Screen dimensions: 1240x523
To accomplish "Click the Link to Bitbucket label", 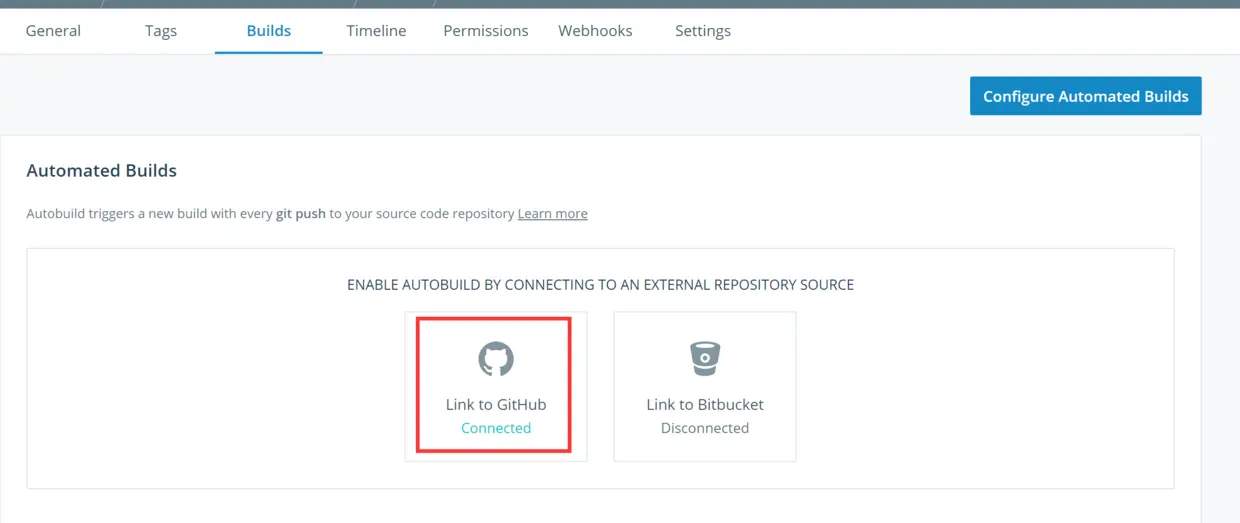I will coord(705,405).
